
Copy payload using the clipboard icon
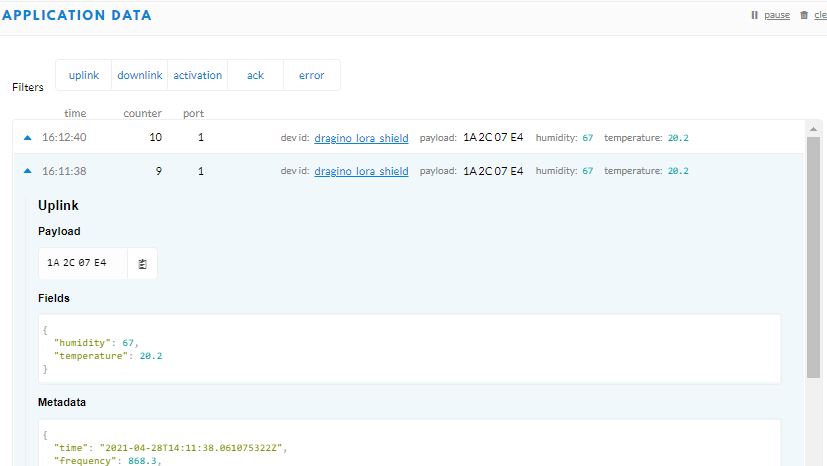142,264
